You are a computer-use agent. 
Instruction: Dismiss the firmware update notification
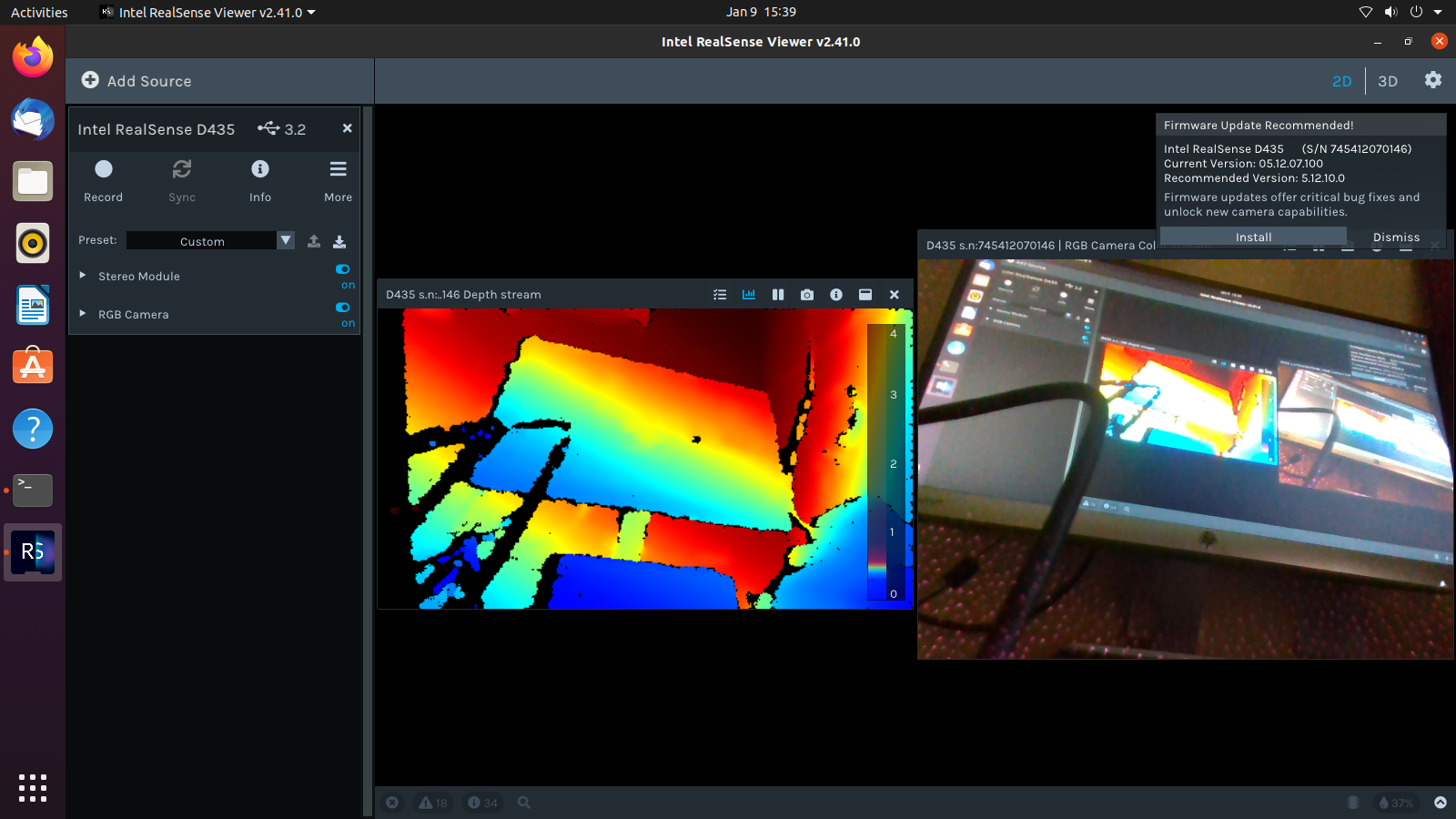[1396, 237]
